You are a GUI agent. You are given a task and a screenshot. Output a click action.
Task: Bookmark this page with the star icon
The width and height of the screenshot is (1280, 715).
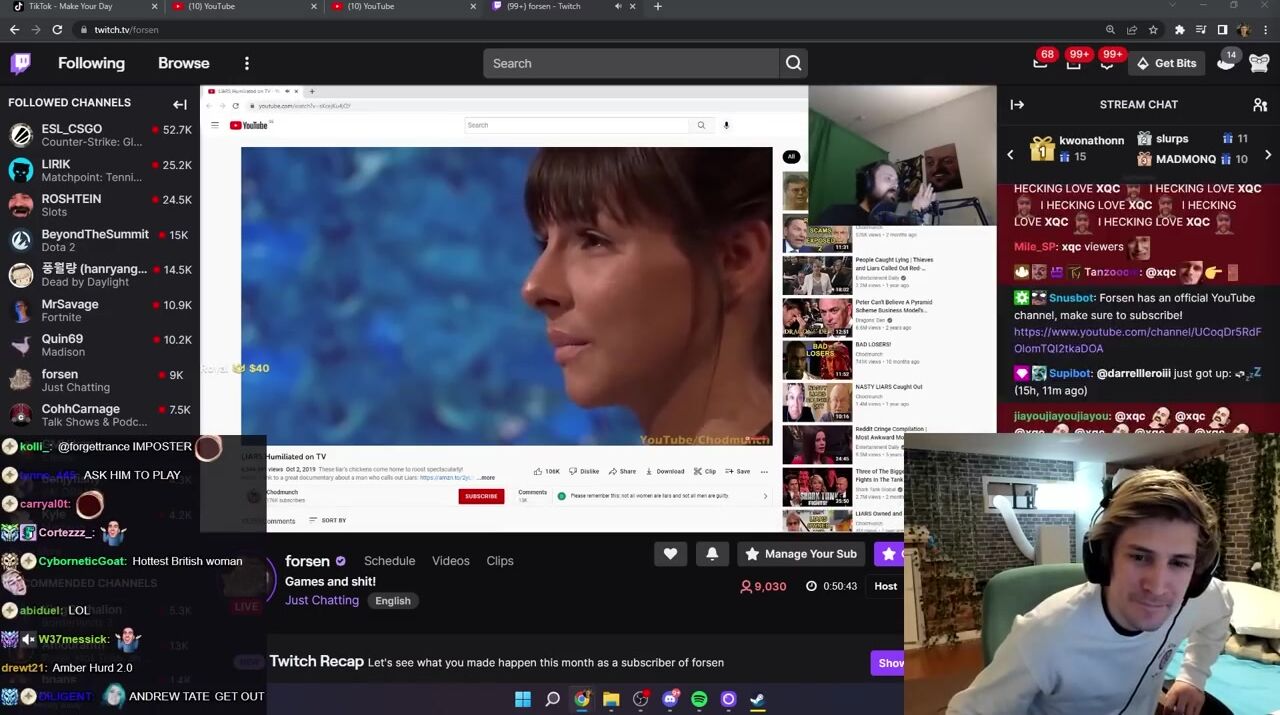[1153, 30]
